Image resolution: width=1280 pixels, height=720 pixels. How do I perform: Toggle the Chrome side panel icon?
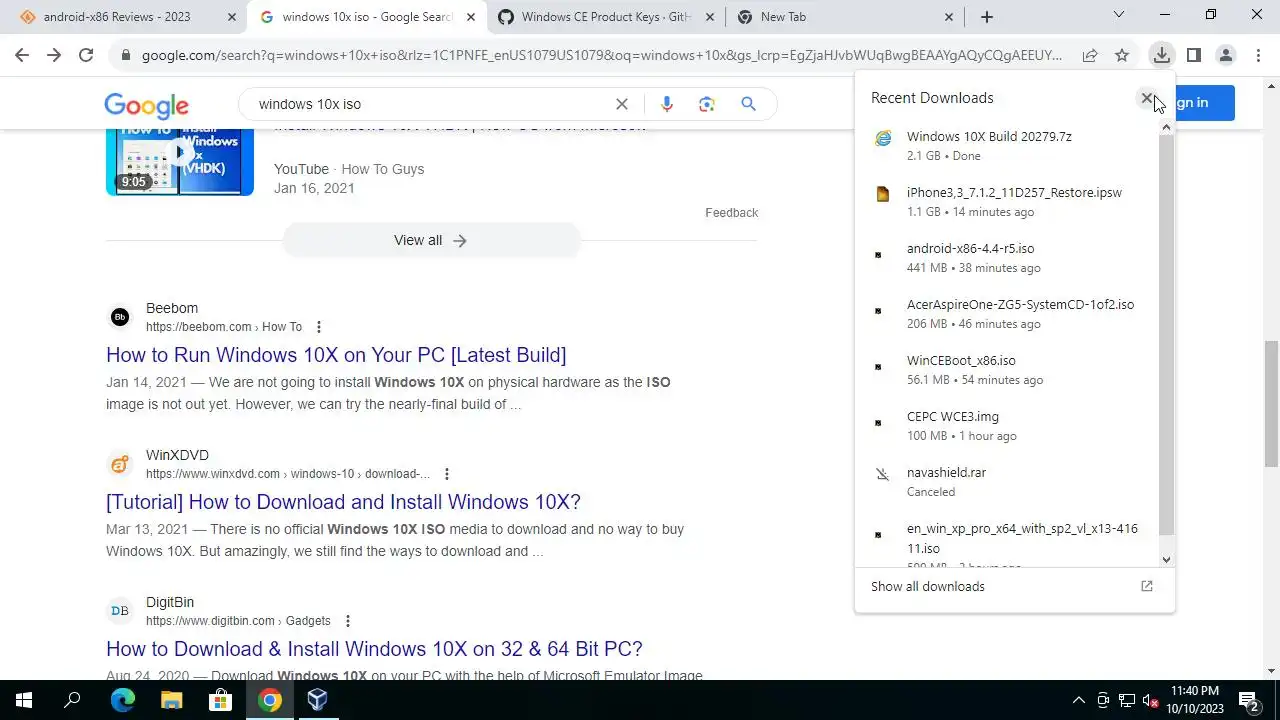[x=1193, y=56]
